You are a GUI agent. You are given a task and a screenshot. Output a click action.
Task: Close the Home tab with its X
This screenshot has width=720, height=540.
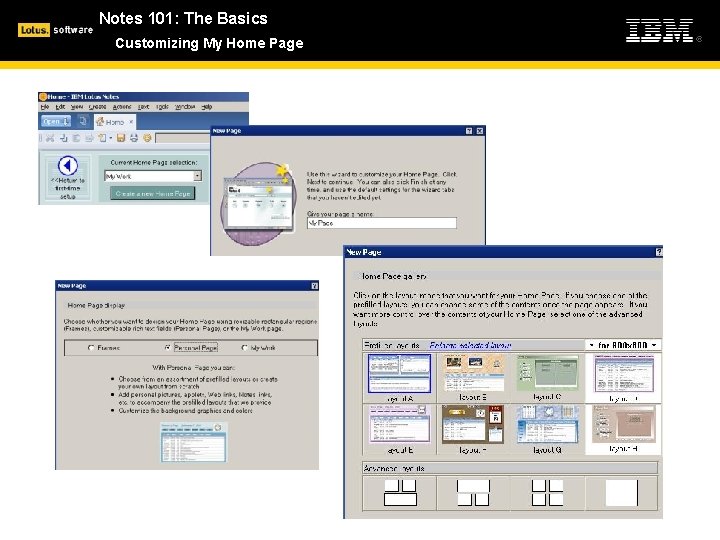(131, 122)
